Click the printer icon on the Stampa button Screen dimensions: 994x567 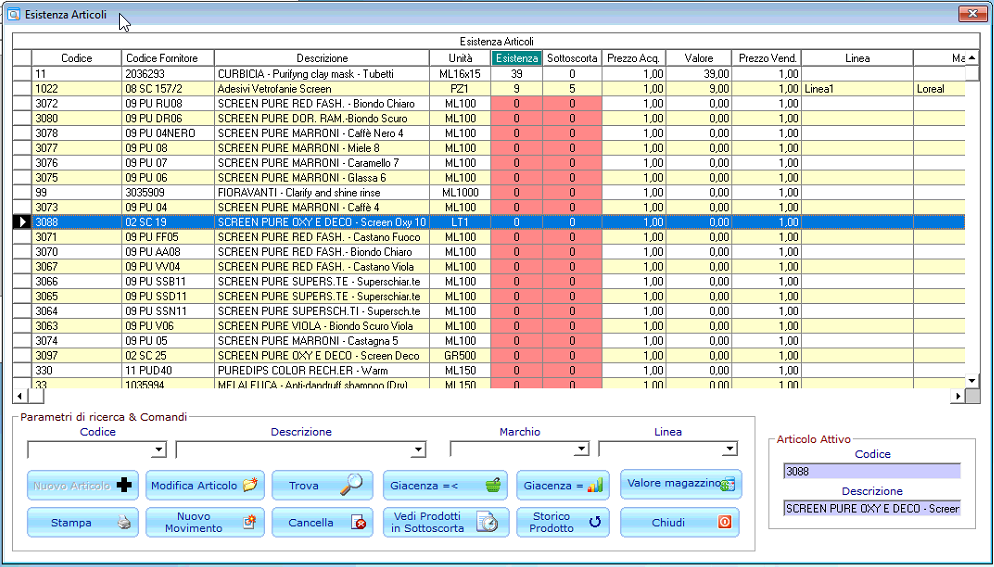tap(124, 523)
